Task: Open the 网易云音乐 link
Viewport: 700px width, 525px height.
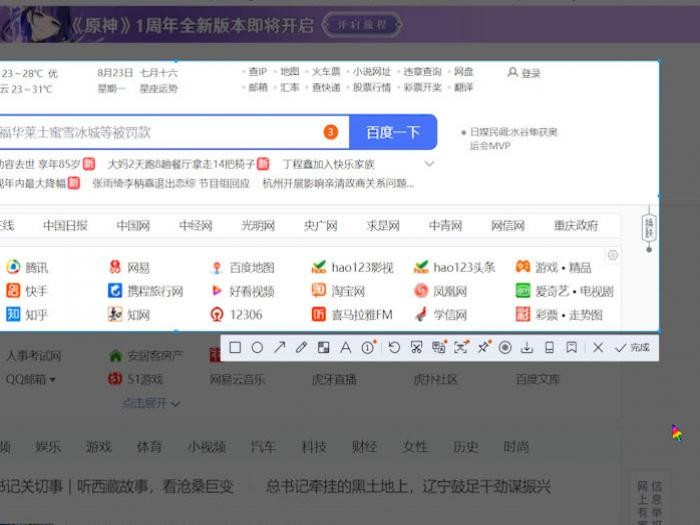Action: (x=237, y=379)
